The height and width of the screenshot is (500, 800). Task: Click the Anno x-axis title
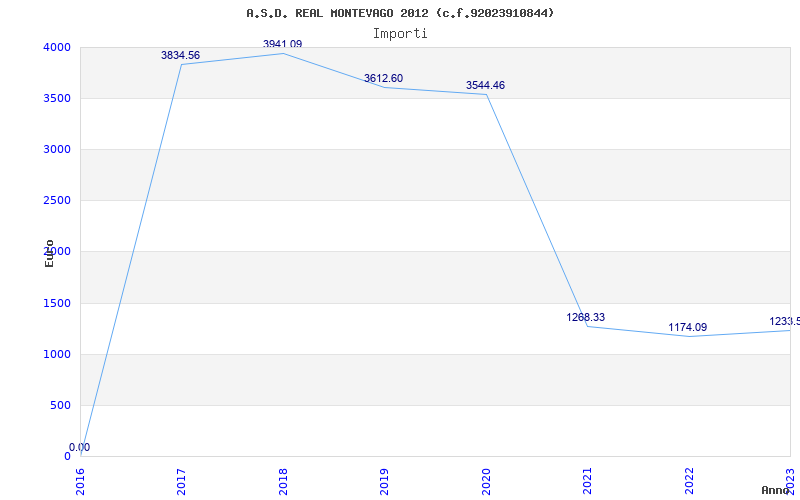[x=775, y=490]
